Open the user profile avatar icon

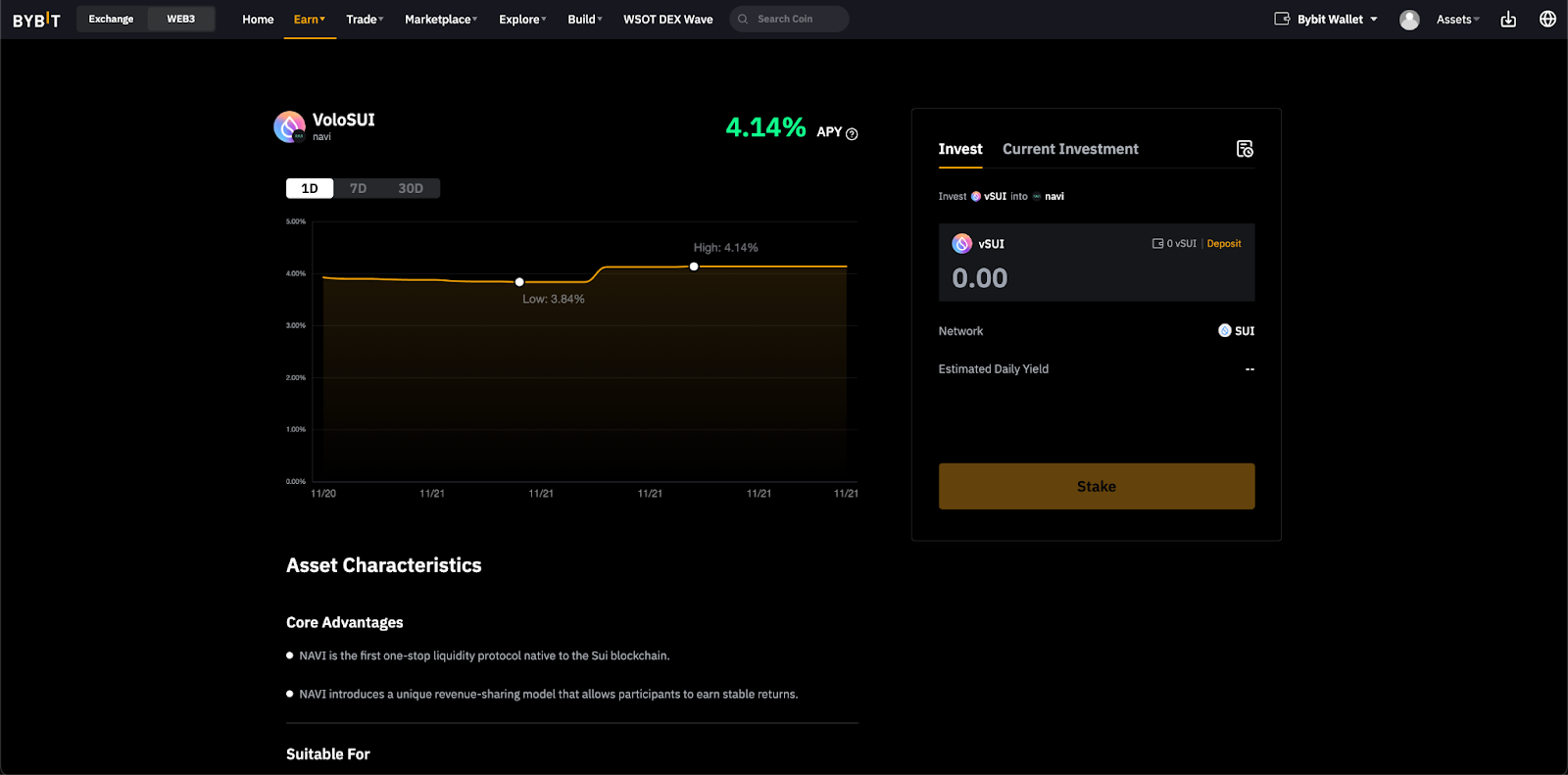point(1409,20)
